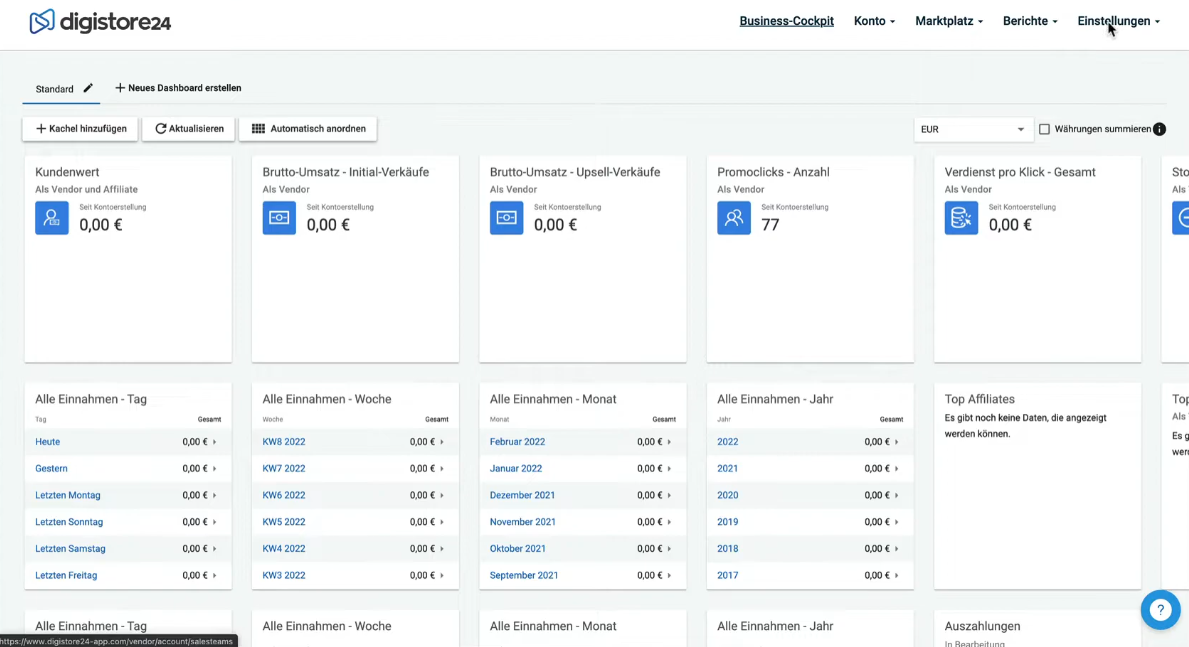The height and width of the screenshot is (647, 1189).
Task: Open KW6 2022 link
Action: (284, 495)
